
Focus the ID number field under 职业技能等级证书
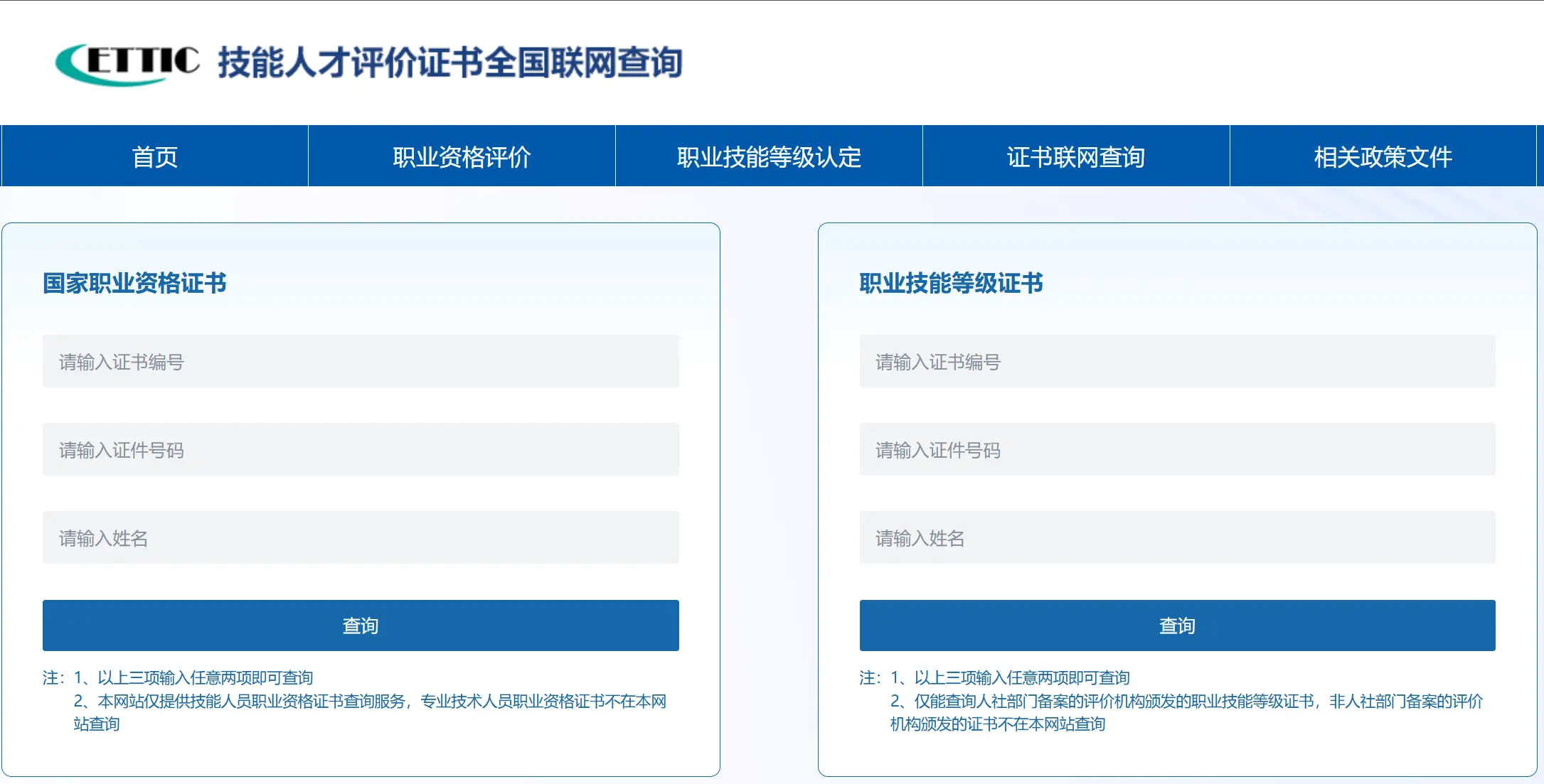click(1177, 449)
